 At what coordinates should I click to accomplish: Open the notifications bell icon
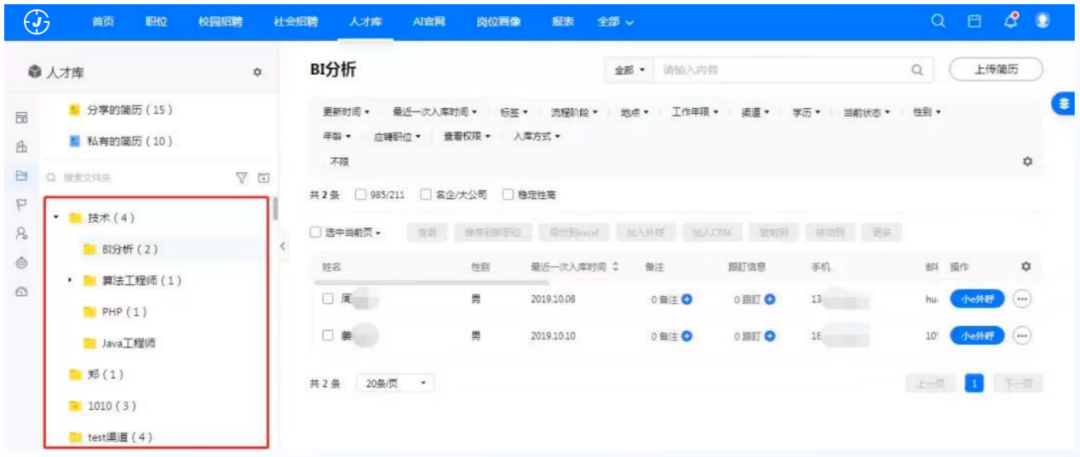coord(1011,21)
